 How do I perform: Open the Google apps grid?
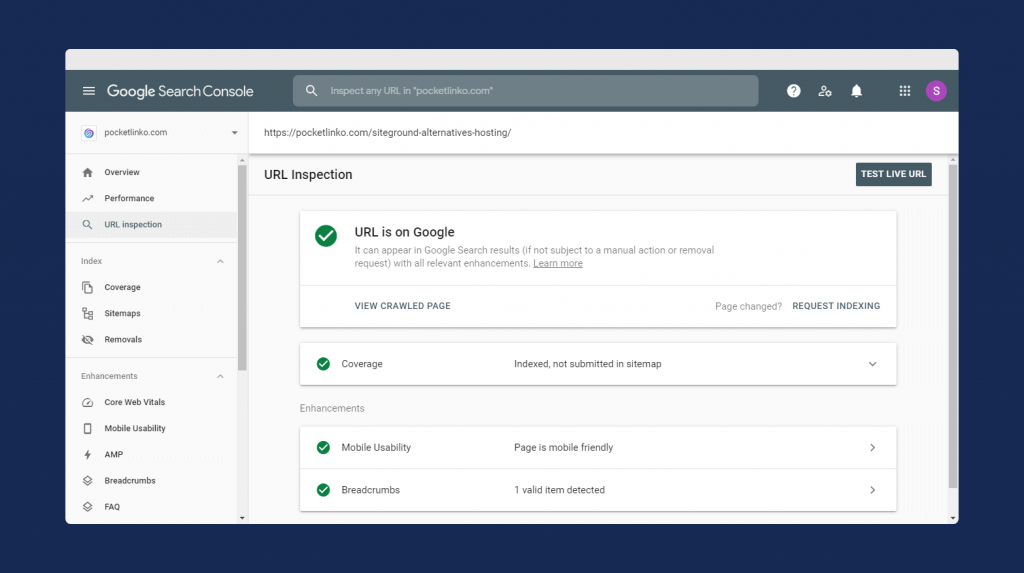(904, 91)
